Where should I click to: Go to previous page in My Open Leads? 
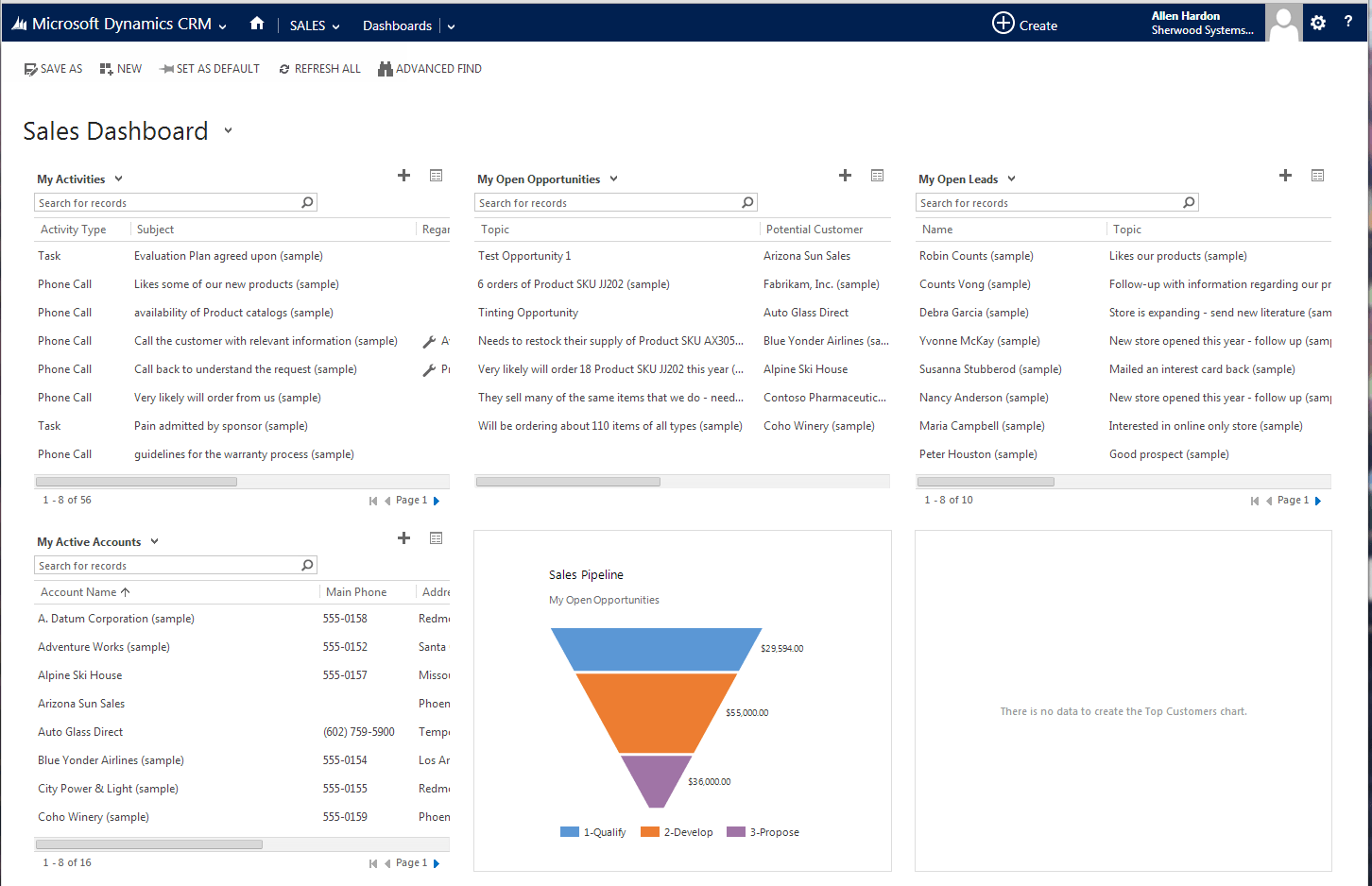click(x=1269, y=501)
